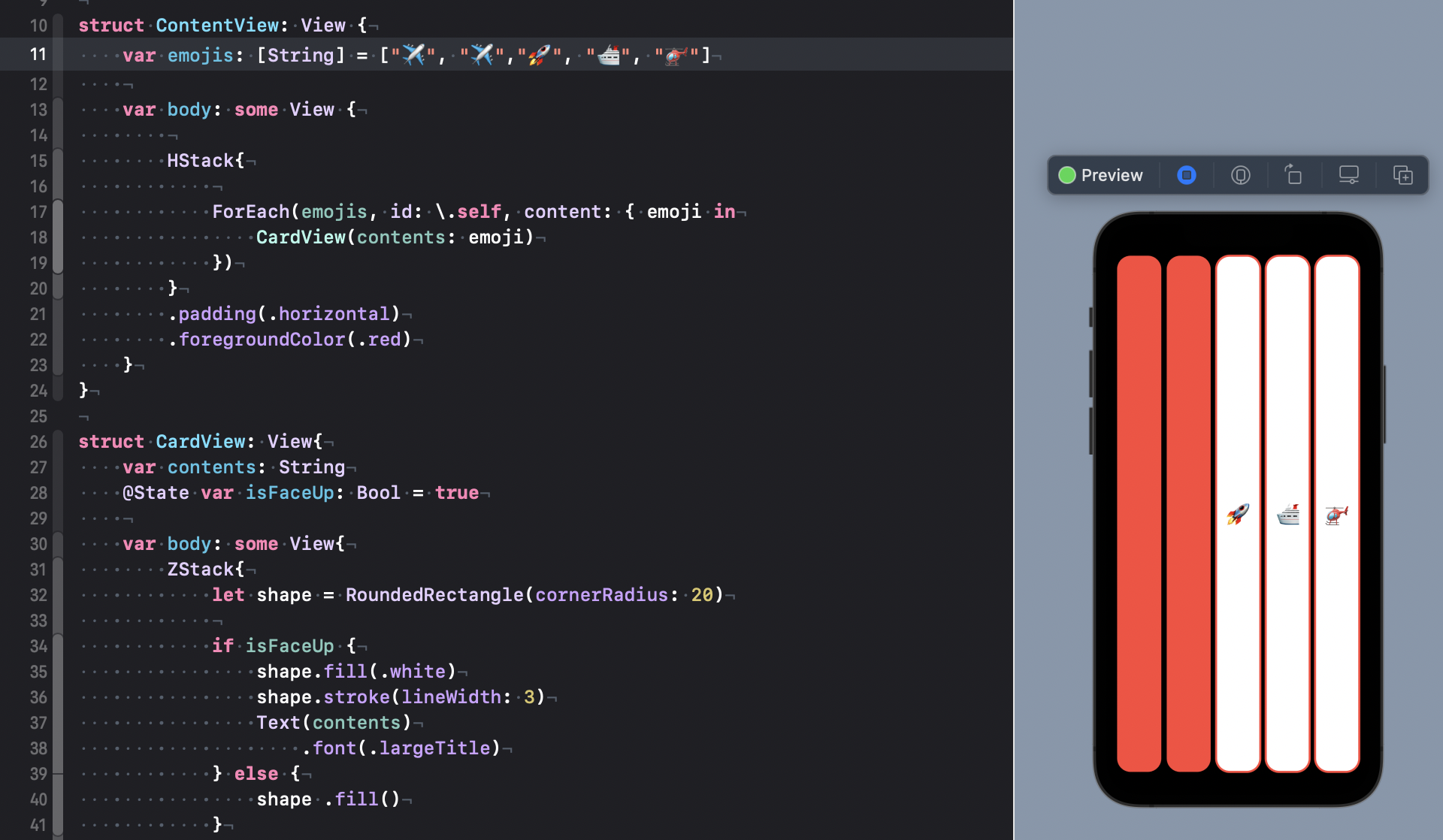Rotate the preview orientation

(1293, 175)
